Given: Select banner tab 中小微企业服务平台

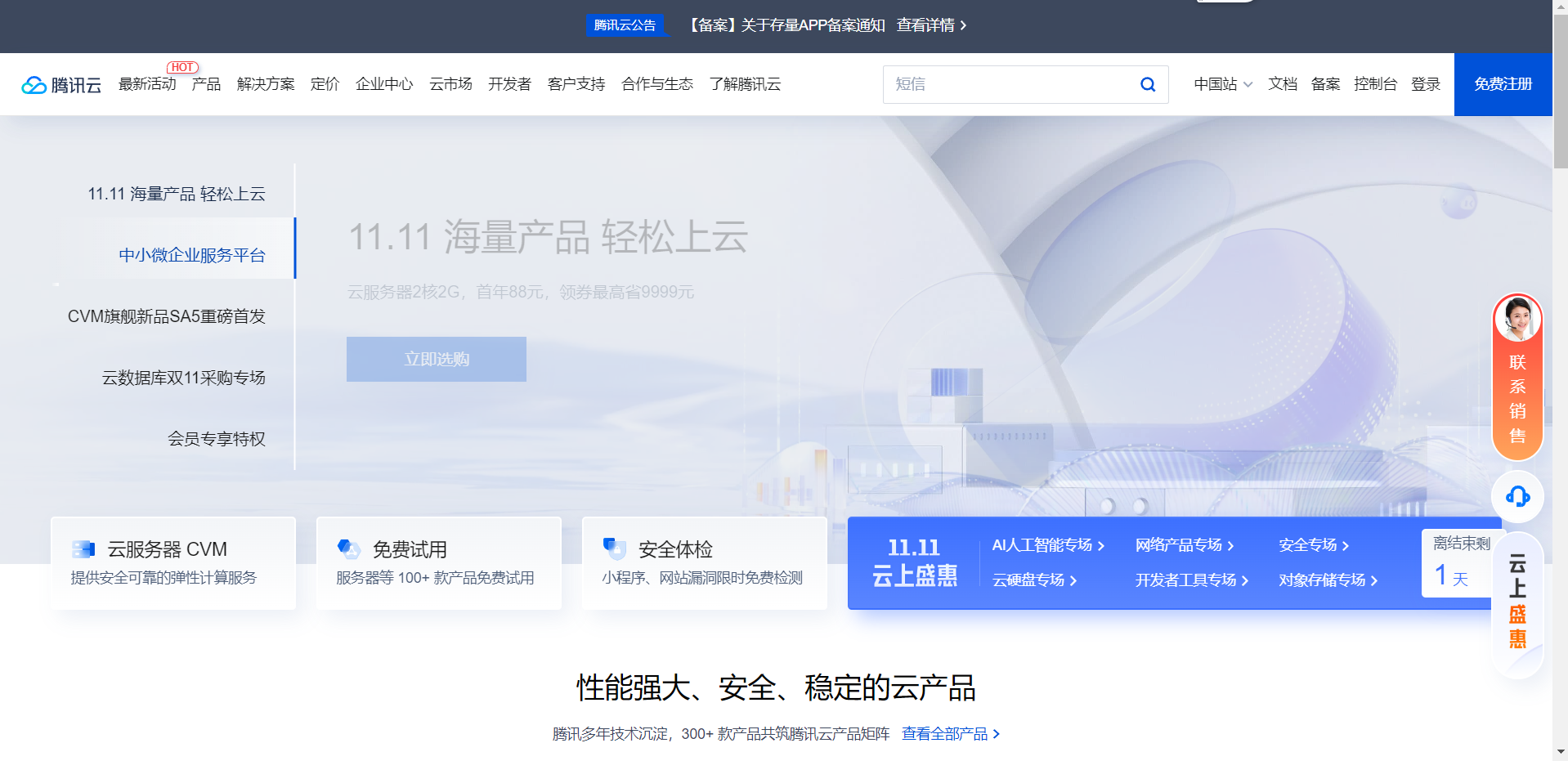Looking at the screenshot, I should 192,255.
